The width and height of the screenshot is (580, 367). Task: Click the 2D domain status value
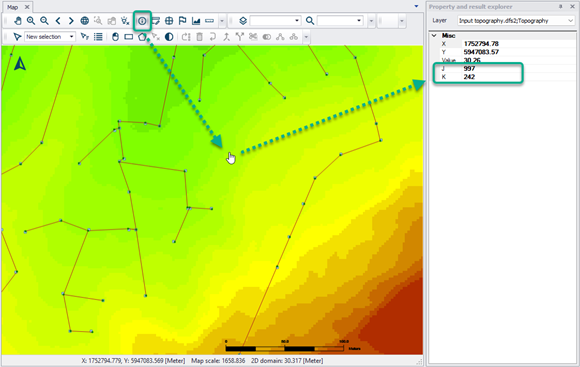[287, 360]
